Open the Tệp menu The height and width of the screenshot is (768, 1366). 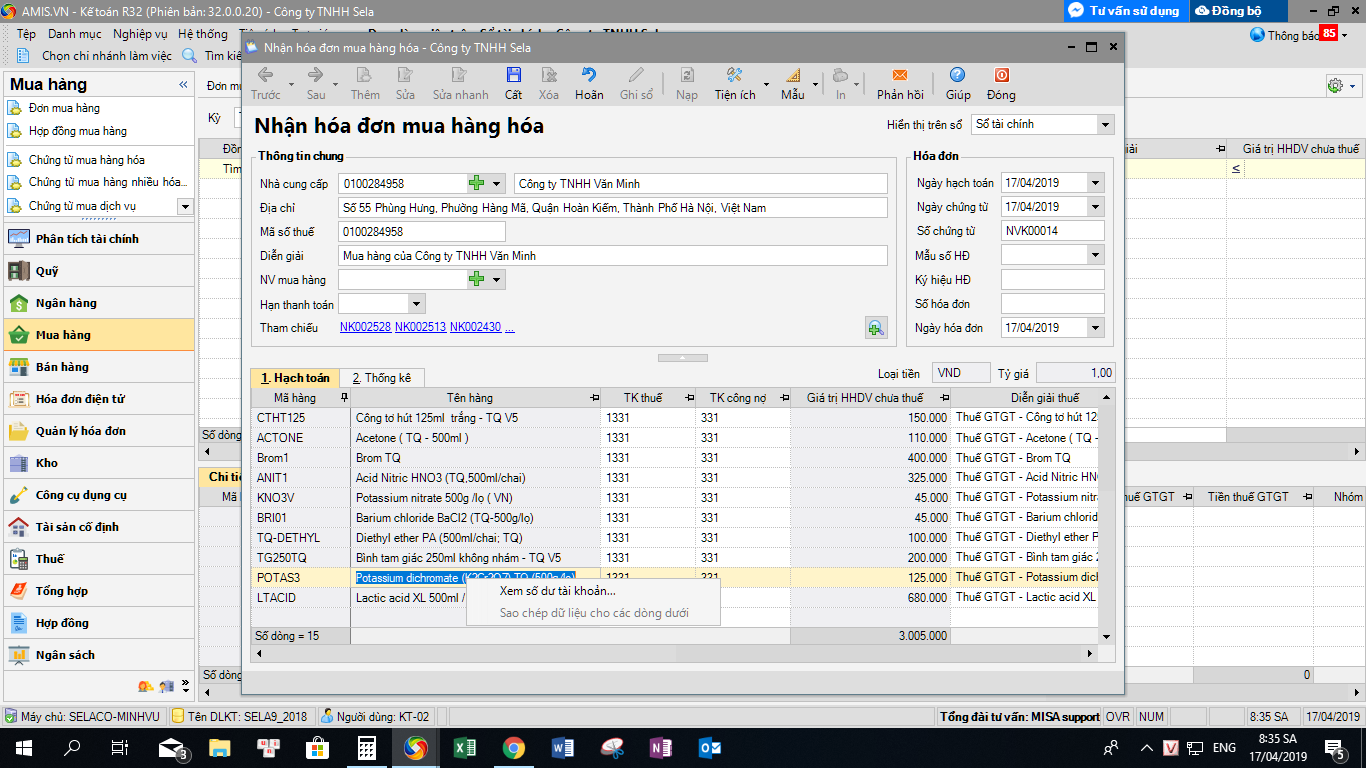26,34
